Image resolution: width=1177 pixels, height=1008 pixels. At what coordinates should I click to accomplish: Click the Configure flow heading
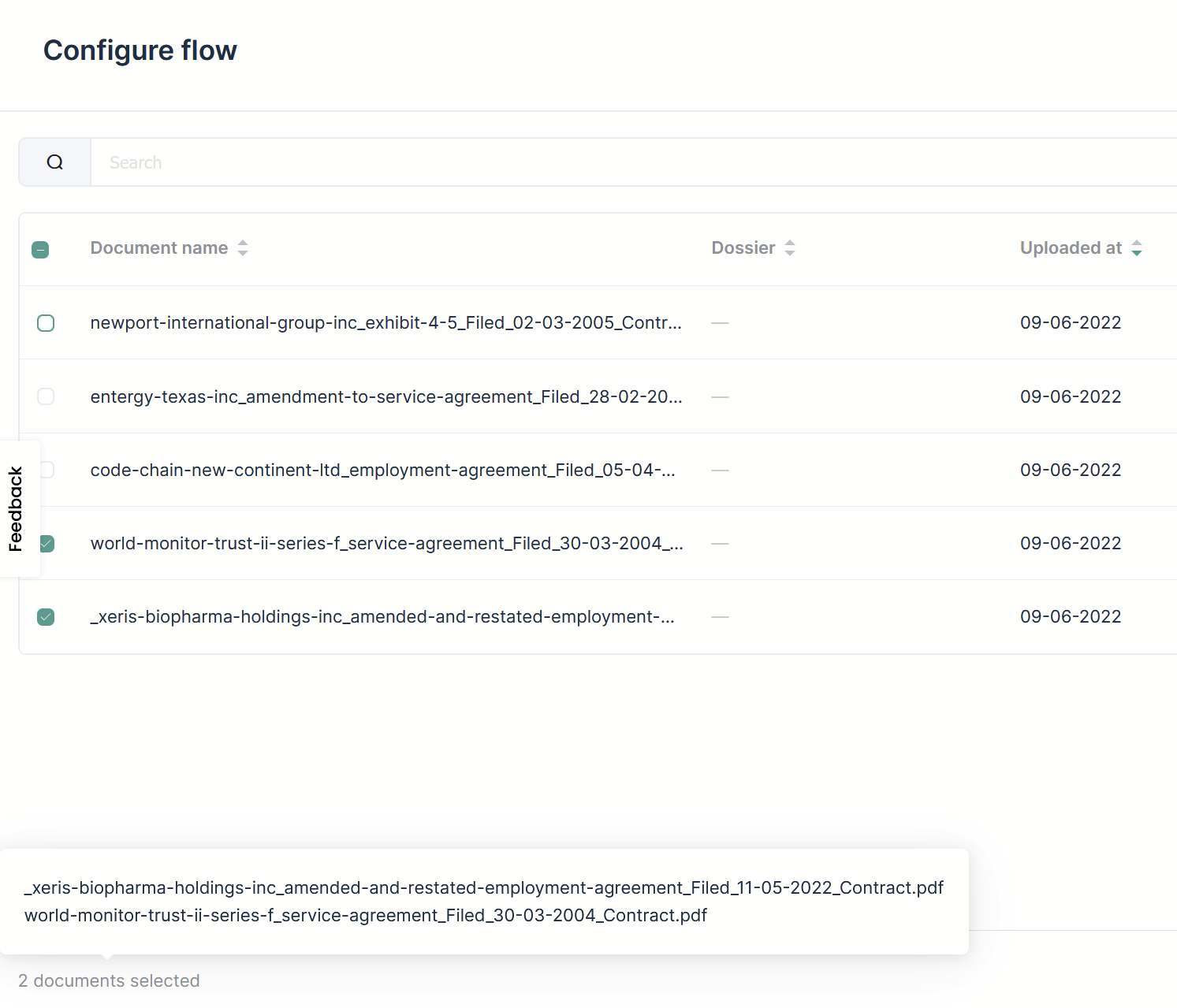140,50
